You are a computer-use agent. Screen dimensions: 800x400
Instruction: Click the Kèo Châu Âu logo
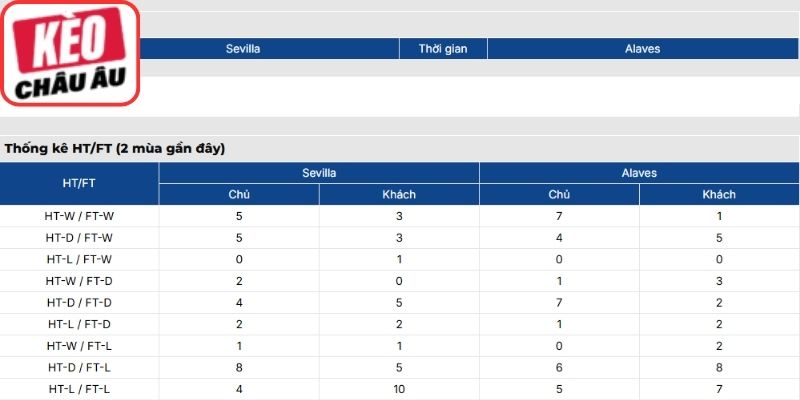click(70, 53)
